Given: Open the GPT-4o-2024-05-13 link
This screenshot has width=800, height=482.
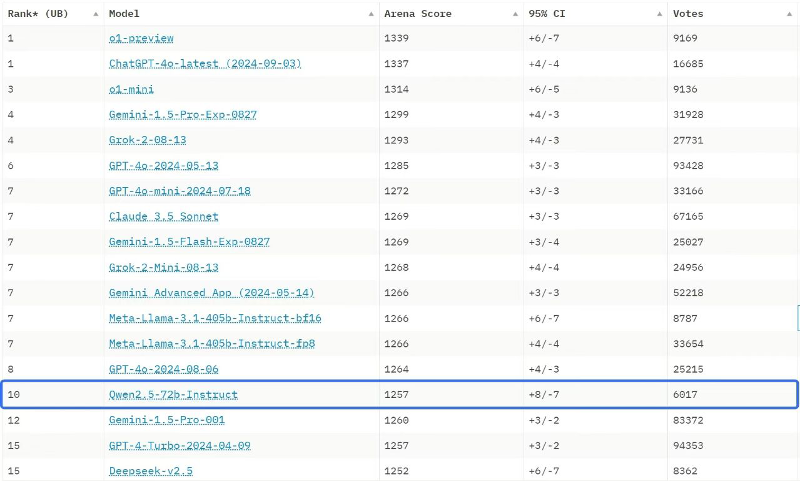Looking at the screenshot, I should coord(163,165).
